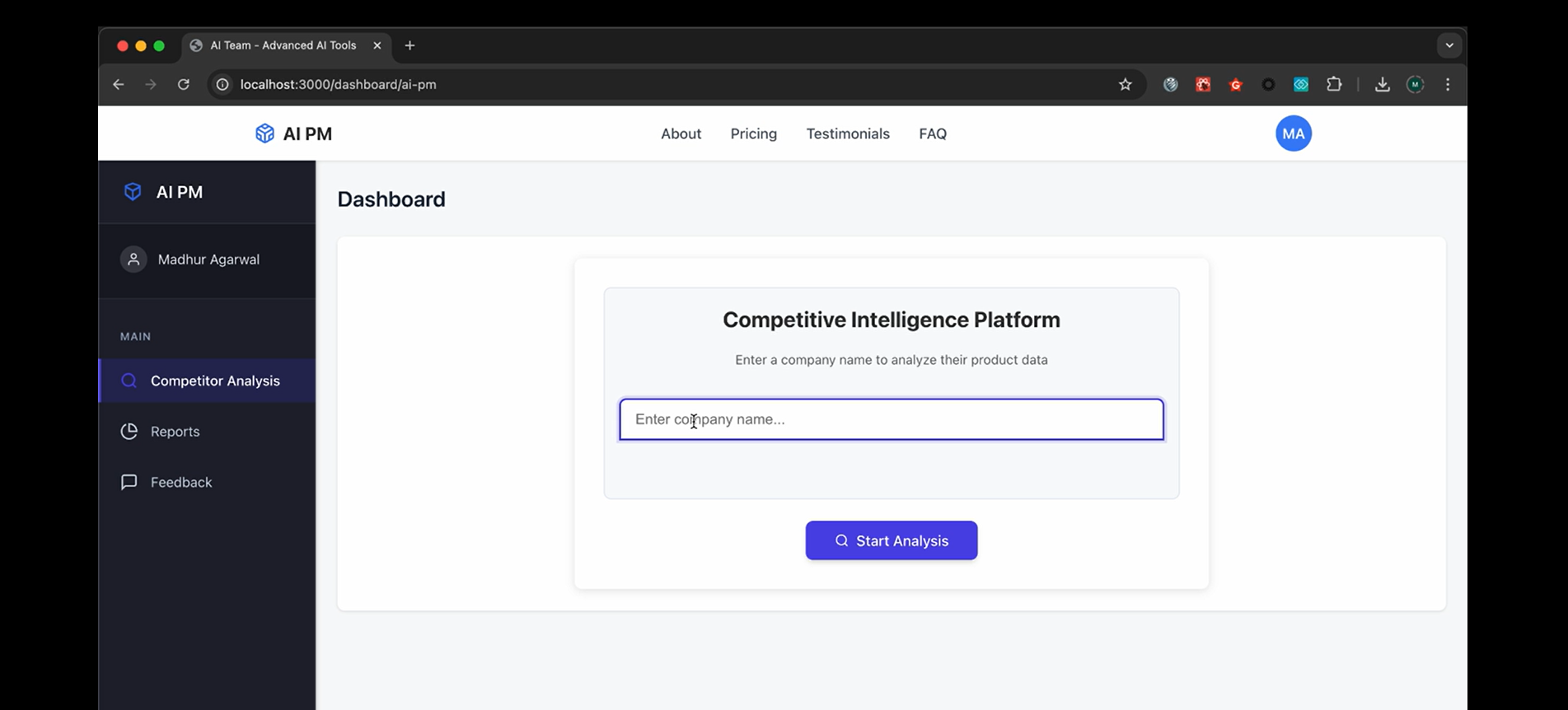Expand the tab search dropdown arrow
Image resolution: width=1568 pixels, height=710 pixels.
pyautogui.click(x=1449, y=45)
